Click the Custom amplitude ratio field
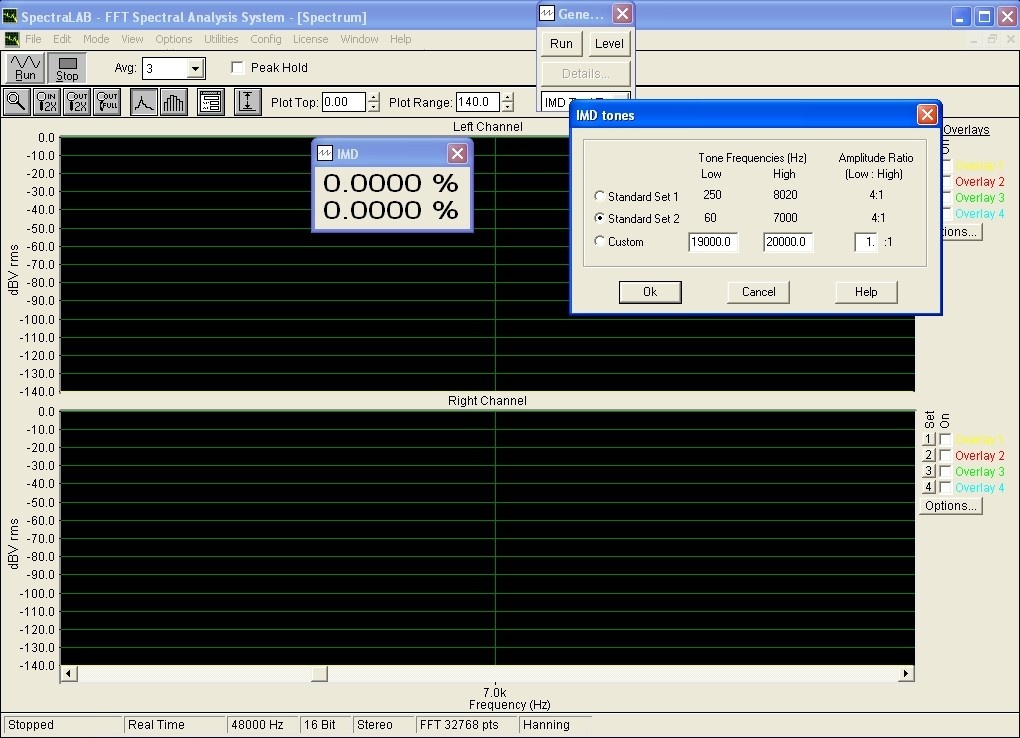This screenshot has height=738, width=1020. point(866,242)
